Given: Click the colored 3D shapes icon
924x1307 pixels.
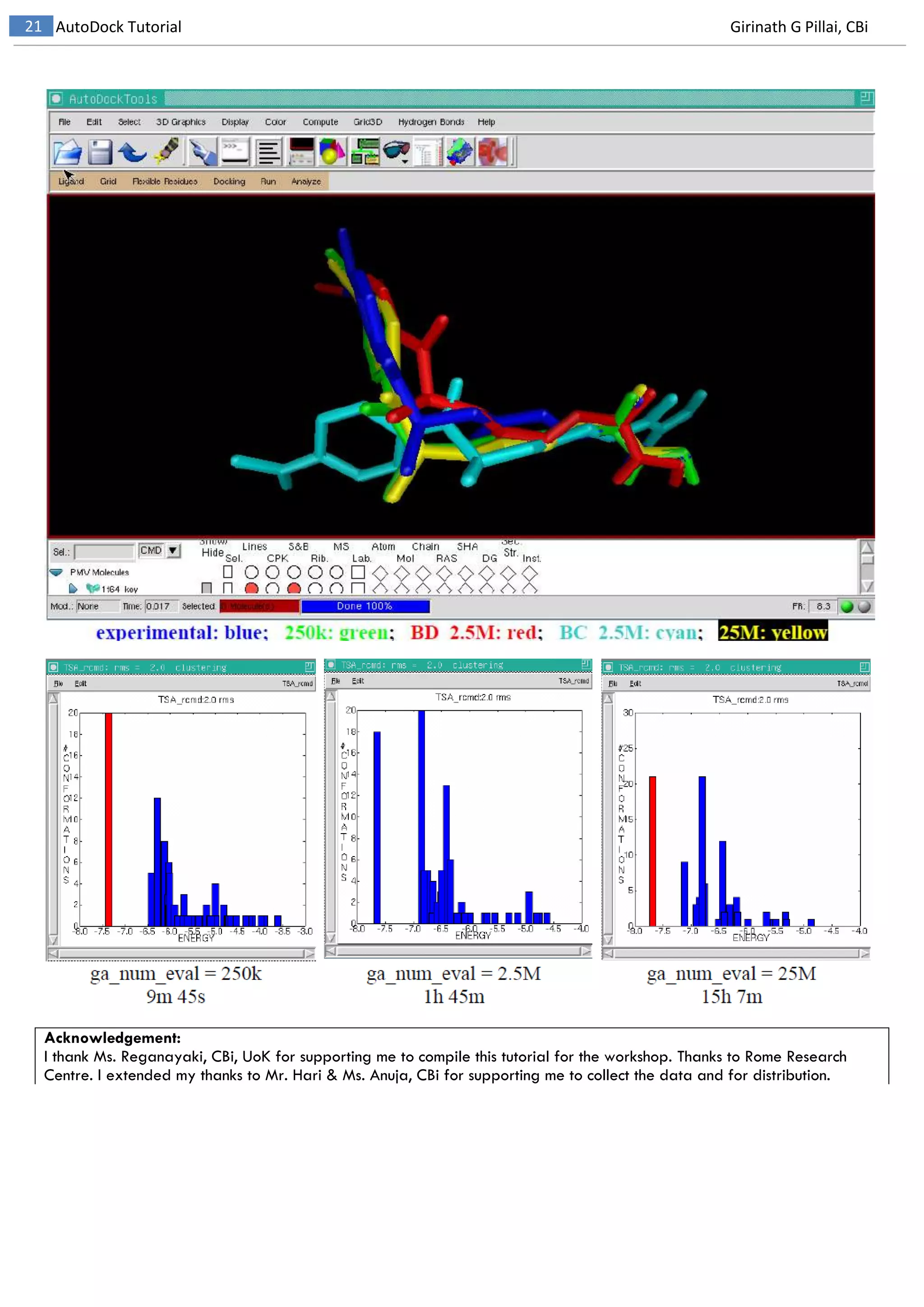Looking at the screenshot, I should click(332, 152).
